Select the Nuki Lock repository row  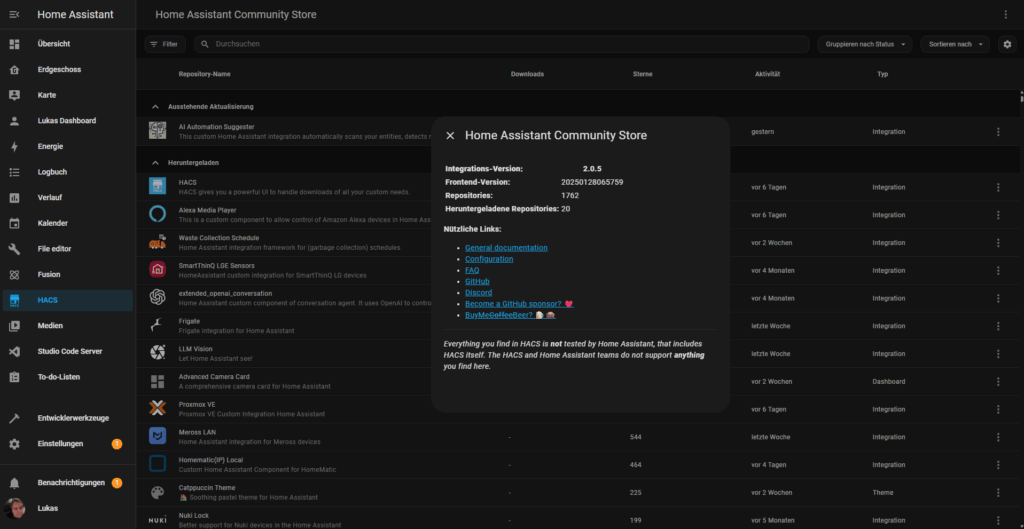[x=577, y=520]
